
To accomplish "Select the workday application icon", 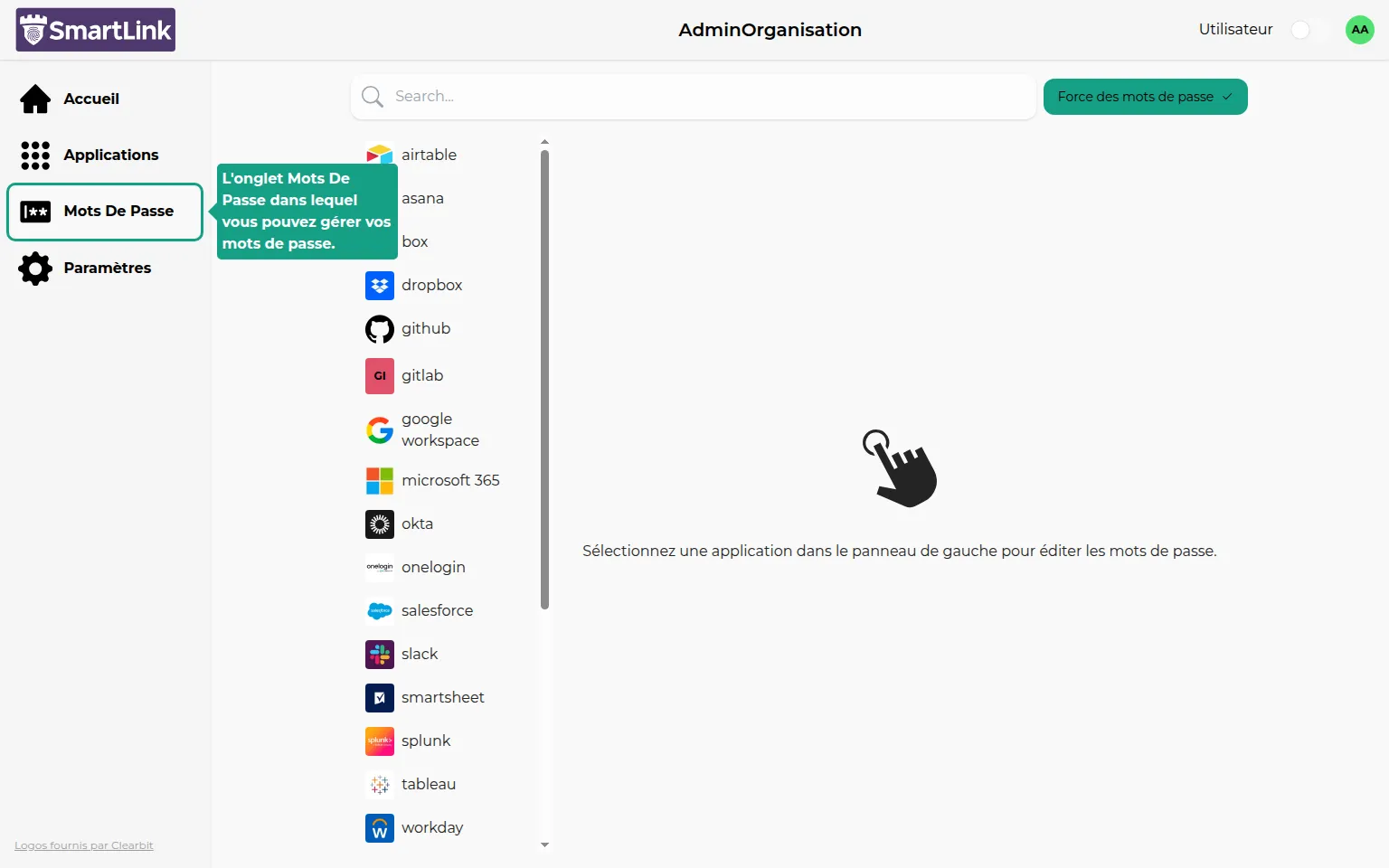I will (379, 827).
